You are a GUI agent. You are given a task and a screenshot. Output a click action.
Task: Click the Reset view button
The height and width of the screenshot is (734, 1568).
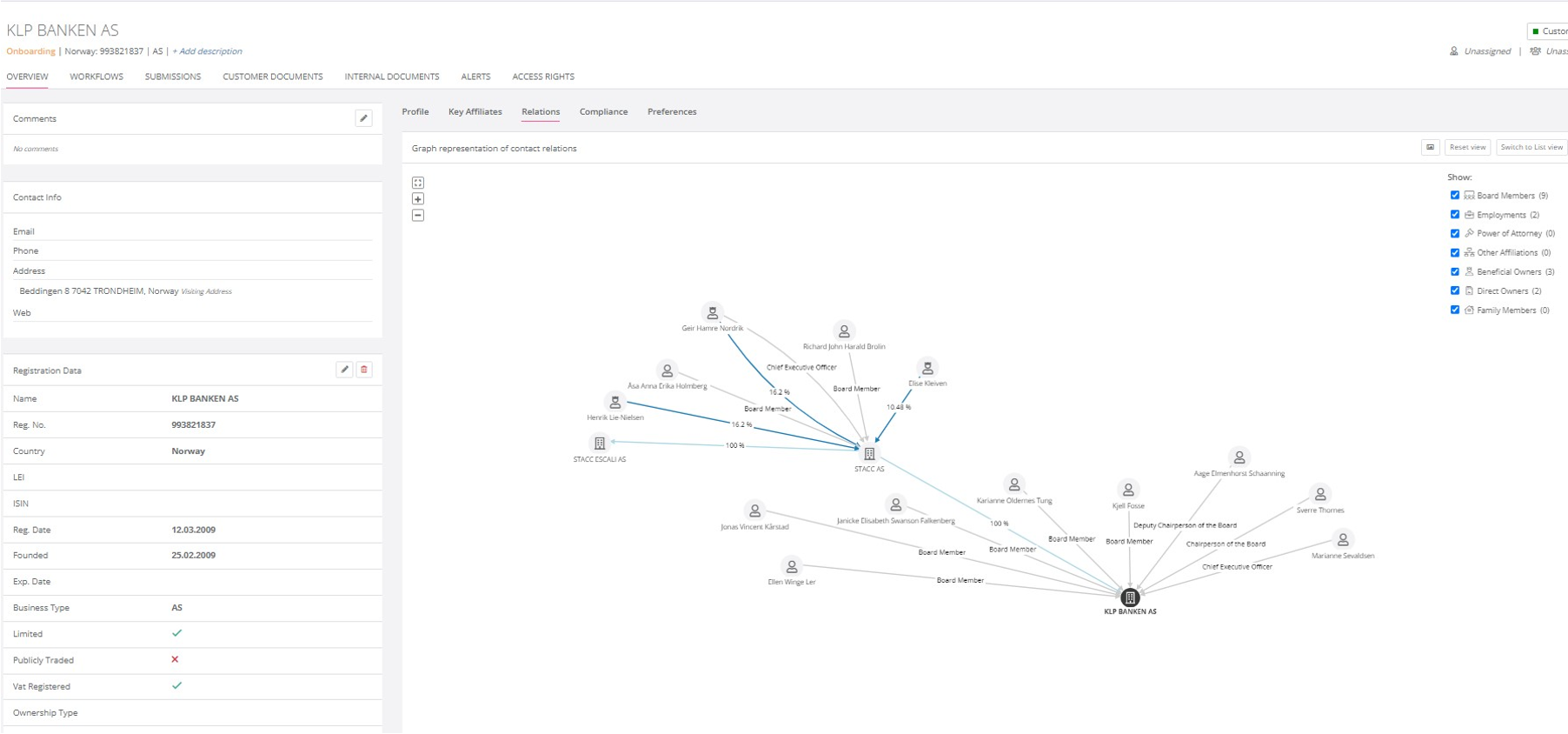click(x=1467, y=147)
